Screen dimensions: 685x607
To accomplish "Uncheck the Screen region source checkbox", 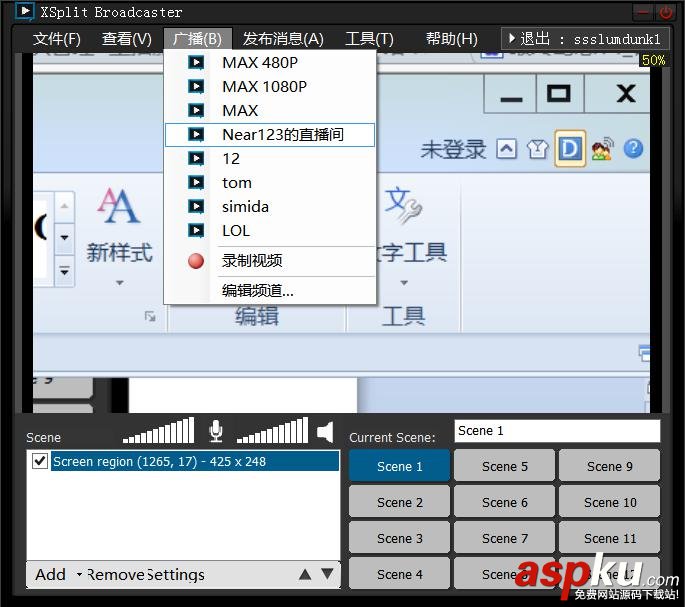I will click(x=40, y=461).
